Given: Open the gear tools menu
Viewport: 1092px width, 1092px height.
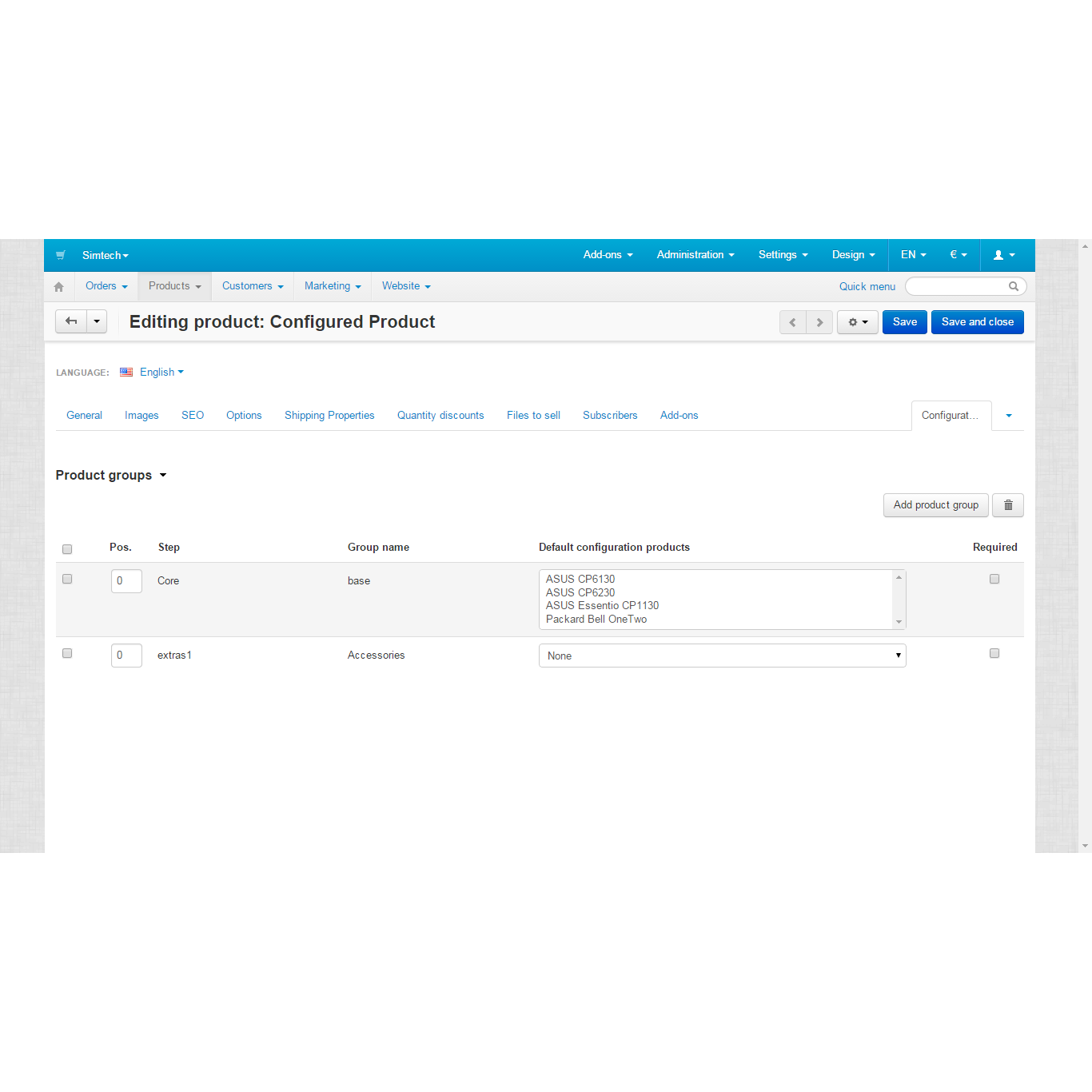Looking at the screenshot, I should (x=857, y=322).
